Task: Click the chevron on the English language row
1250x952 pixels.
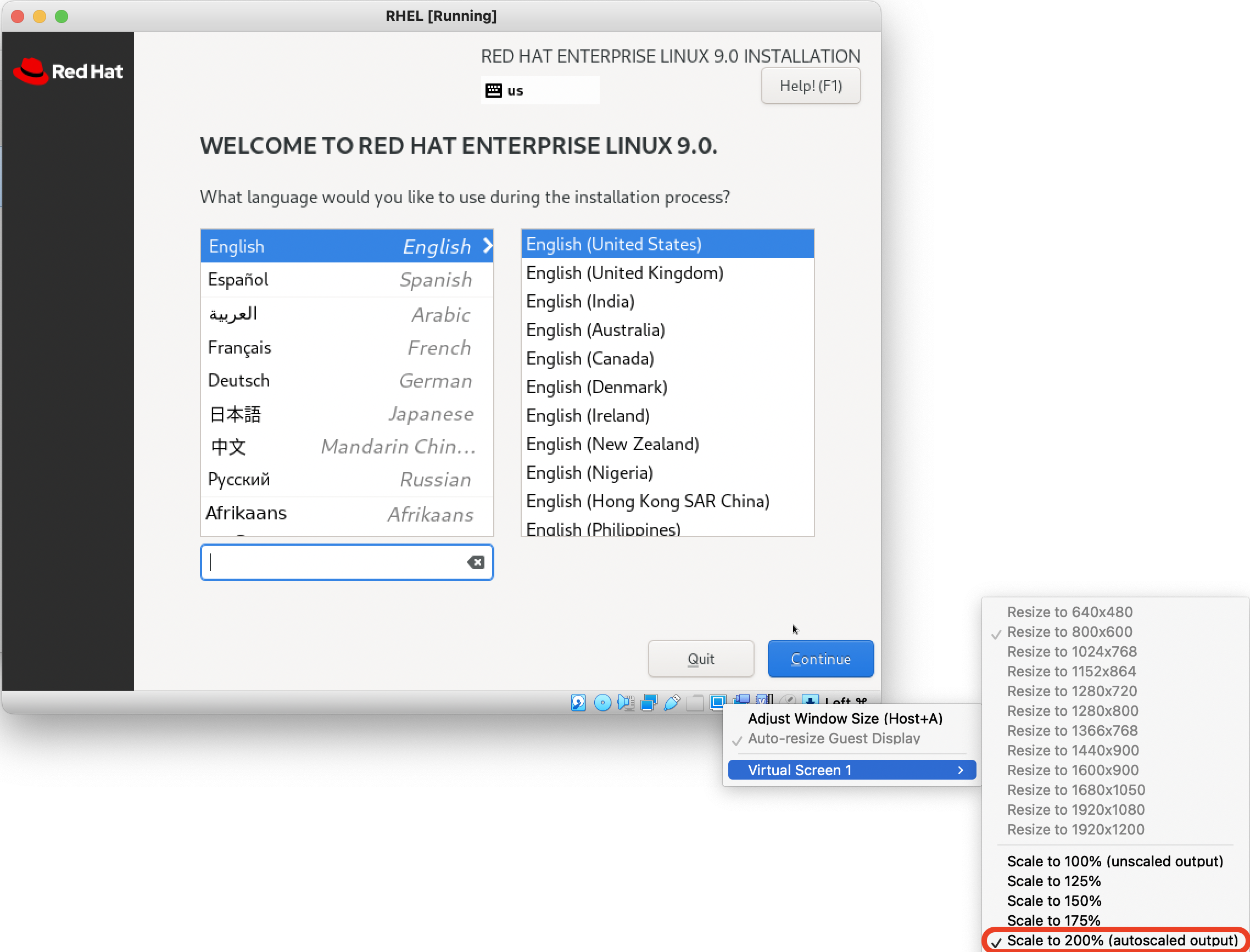Action: (488, 246)
